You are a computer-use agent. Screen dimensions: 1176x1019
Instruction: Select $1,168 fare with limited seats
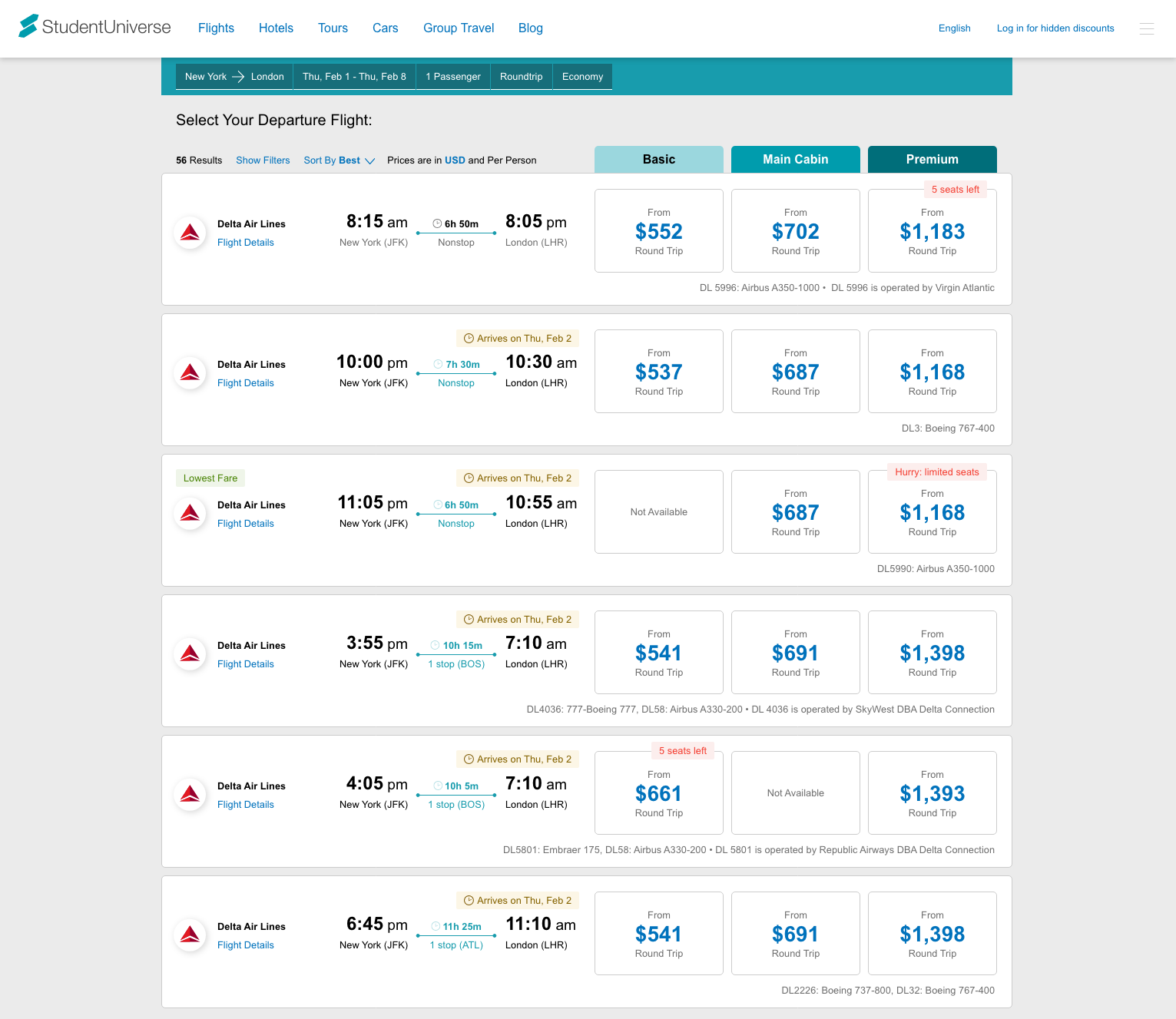(x=933, y=511)
